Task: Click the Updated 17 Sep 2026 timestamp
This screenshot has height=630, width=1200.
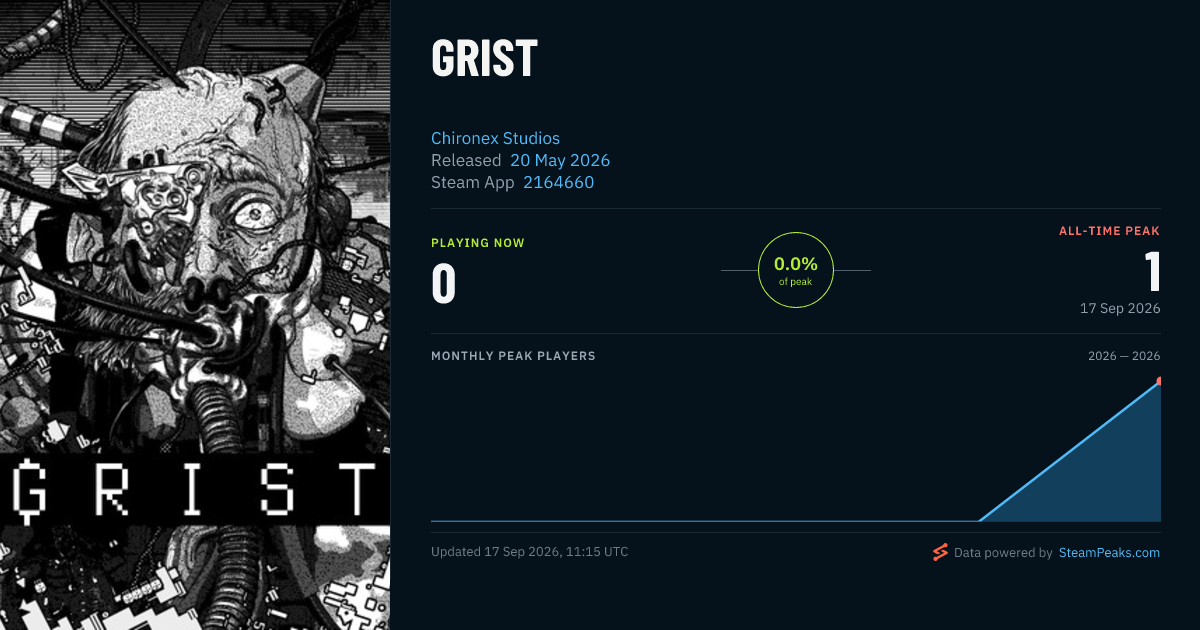Action: 530,552
